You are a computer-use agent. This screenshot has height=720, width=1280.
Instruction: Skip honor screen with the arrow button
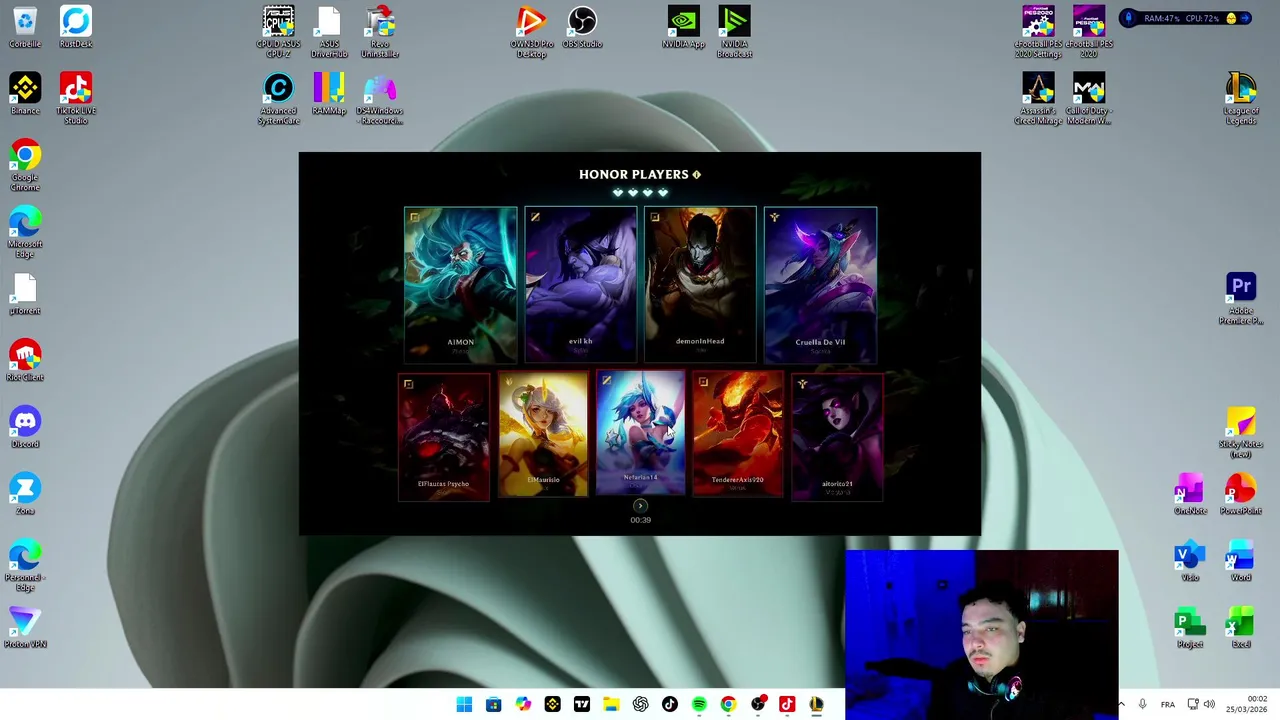pyautogui.click(x=640, y=506)
